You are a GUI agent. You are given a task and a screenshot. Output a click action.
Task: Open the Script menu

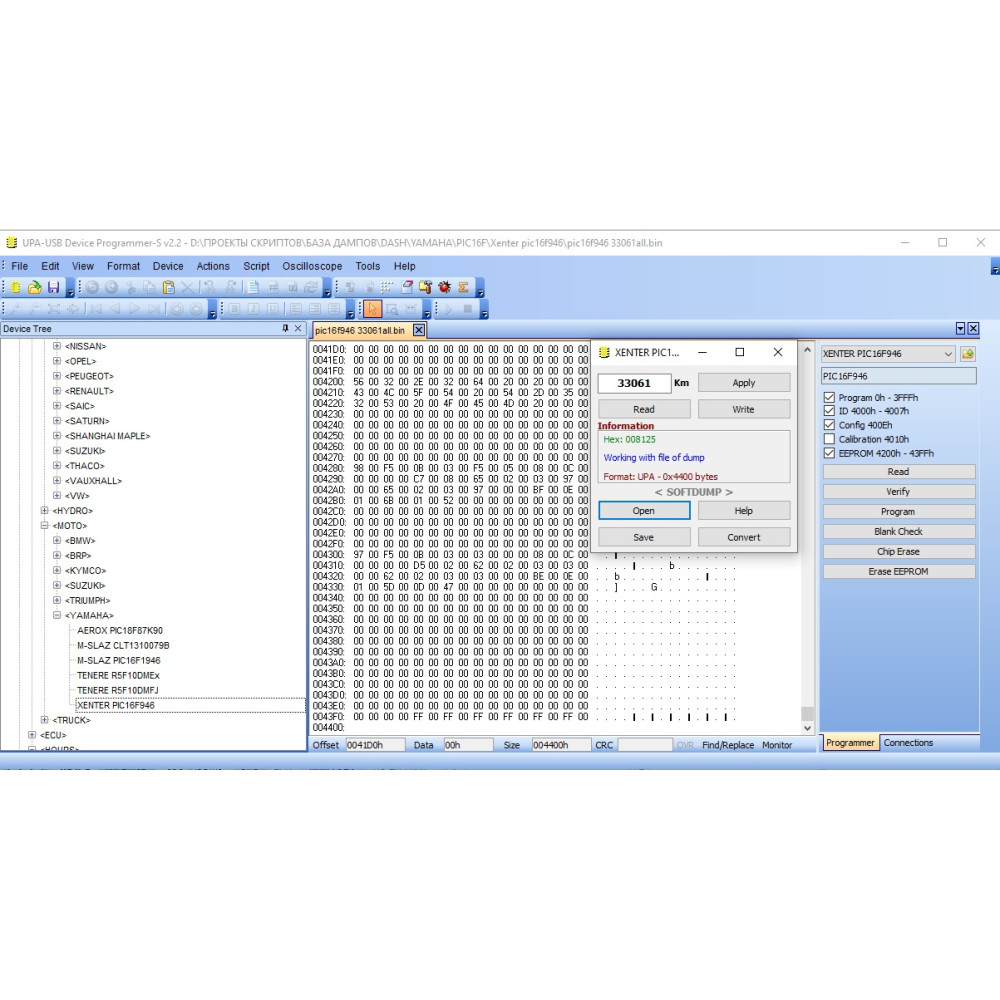[256, 266]
